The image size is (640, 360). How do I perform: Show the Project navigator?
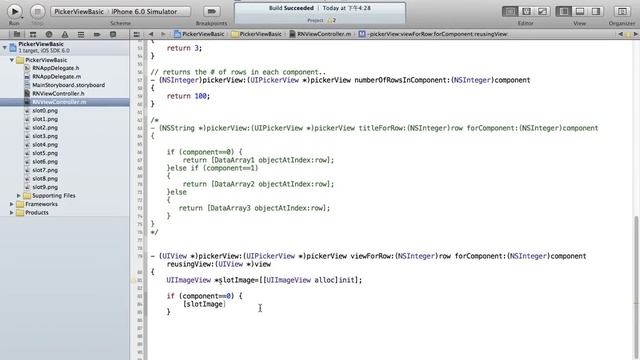[x=17, y=34]
